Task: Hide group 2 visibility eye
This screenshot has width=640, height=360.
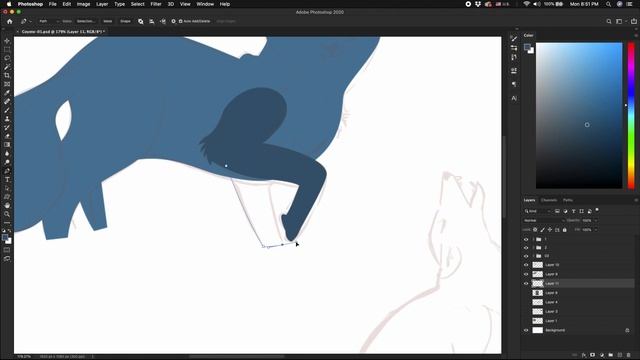Action: pyautogui.click(x=526, y=248)
